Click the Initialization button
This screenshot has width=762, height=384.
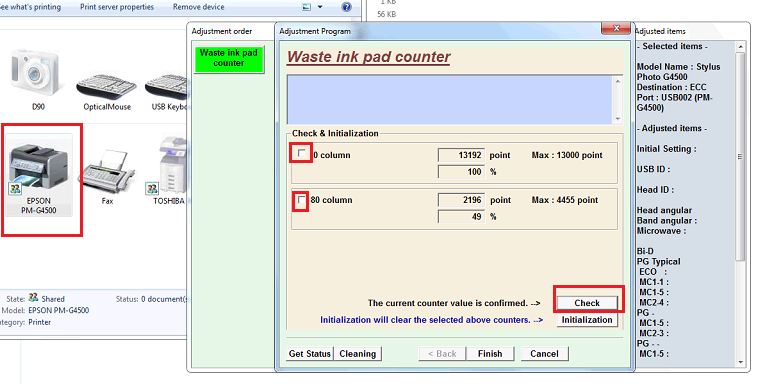pos(587,320)
